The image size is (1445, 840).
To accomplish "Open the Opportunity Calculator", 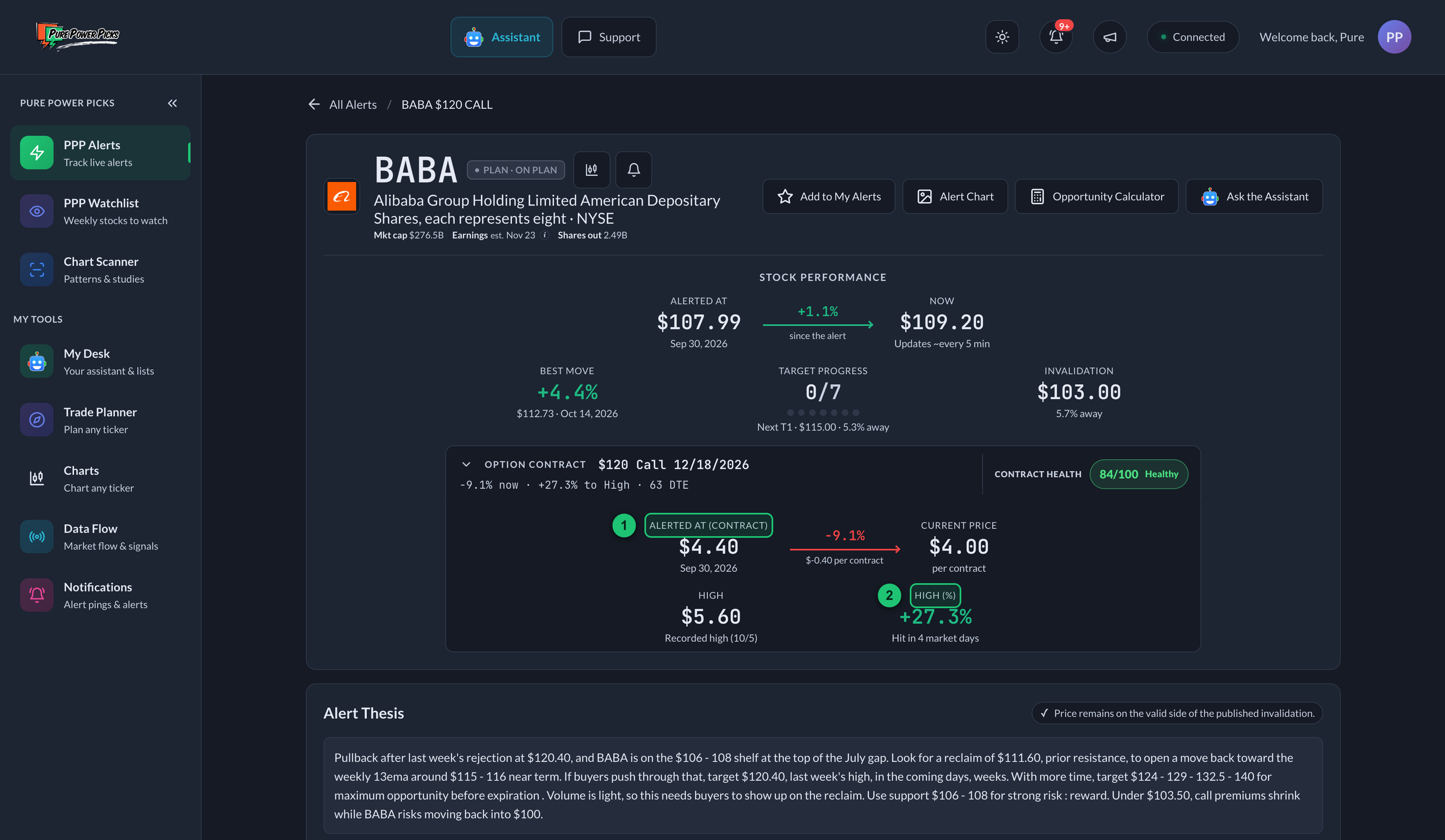I will 1097,196.
